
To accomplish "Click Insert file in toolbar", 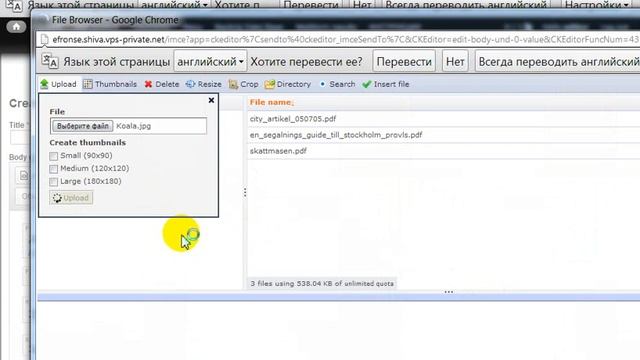I will pos(386,84).
